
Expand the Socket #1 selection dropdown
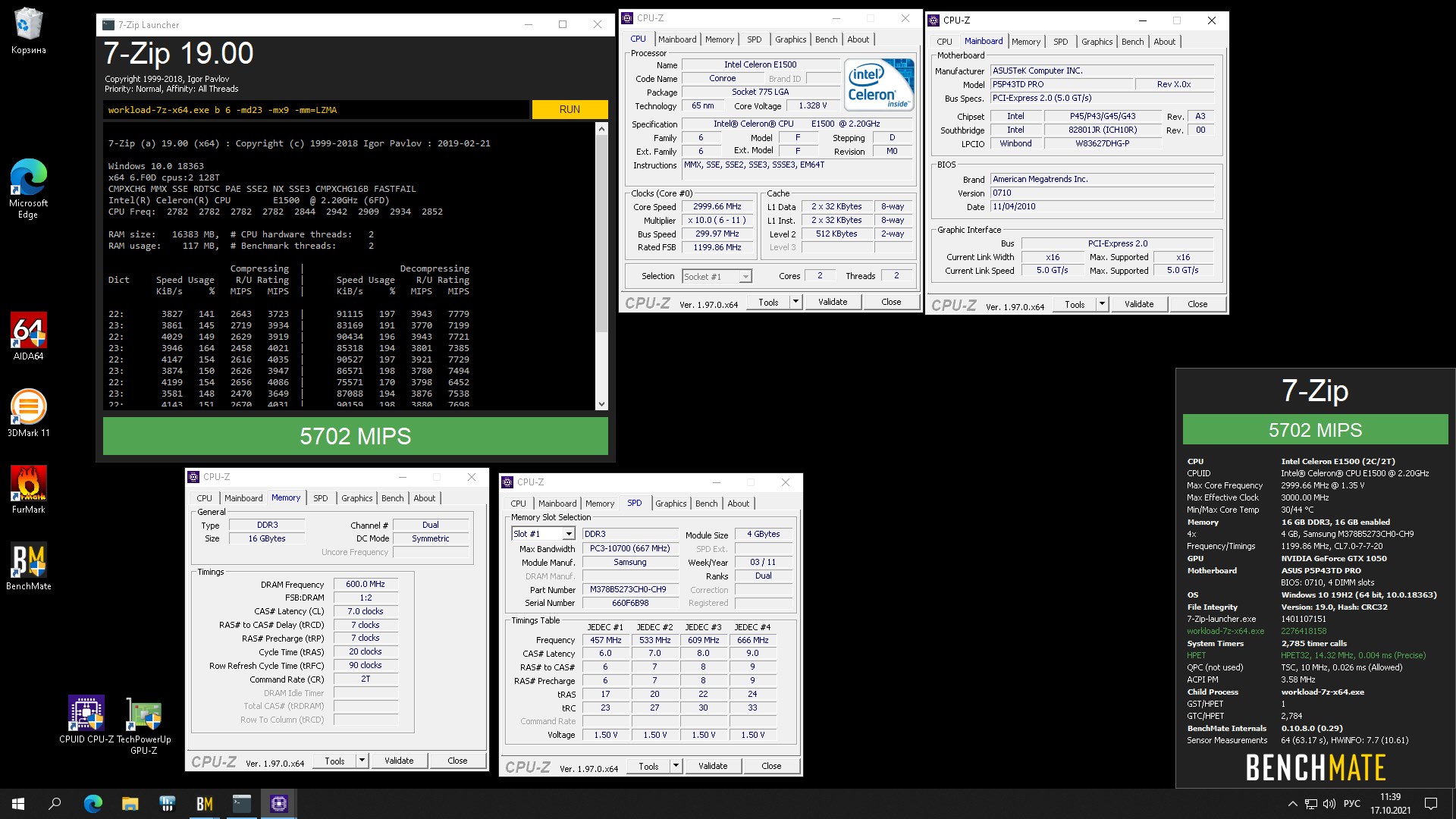pyautogui.click(x=745, y=277)
